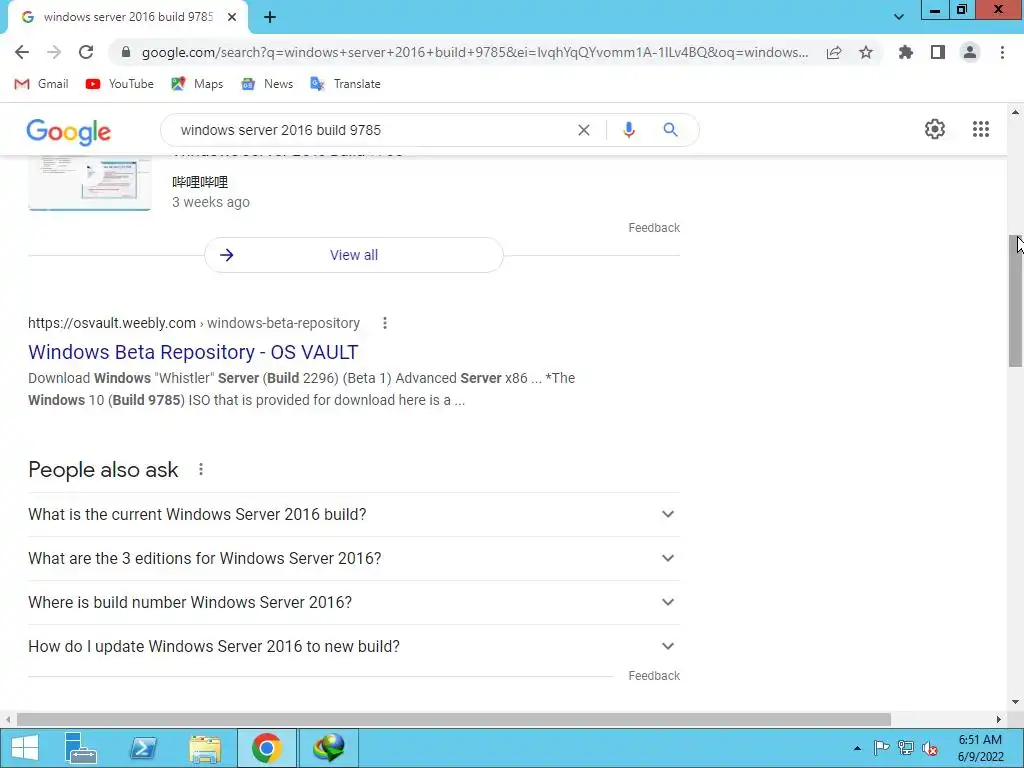Expand What is the current Windows Server 2016 build

(354, 515)
